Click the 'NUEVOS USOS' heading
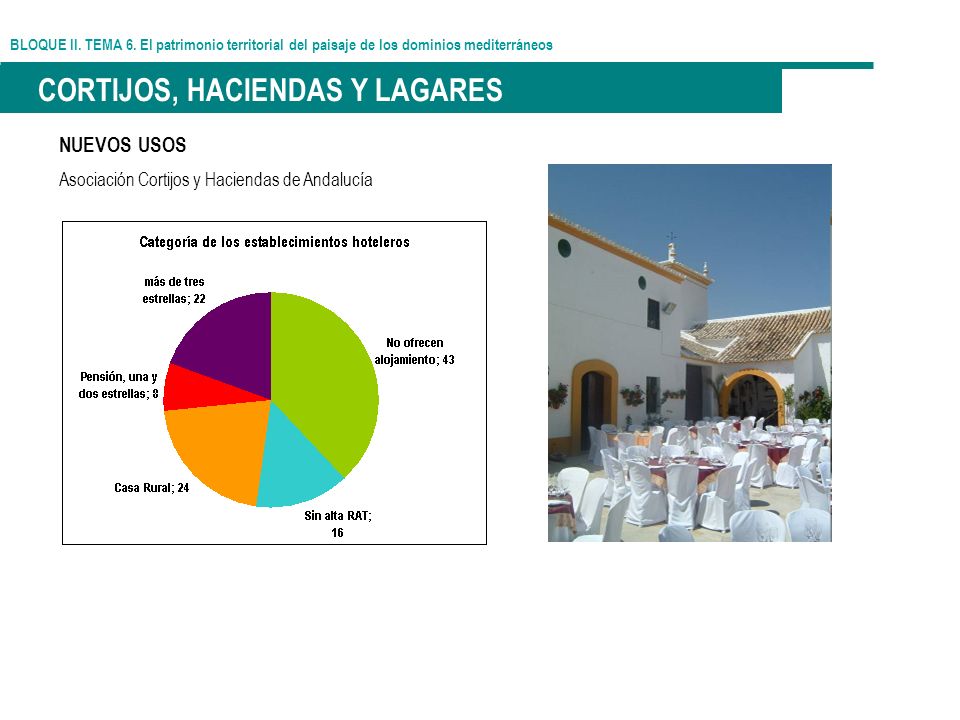Viewport: 960px width, 720px height. (122, 145)
